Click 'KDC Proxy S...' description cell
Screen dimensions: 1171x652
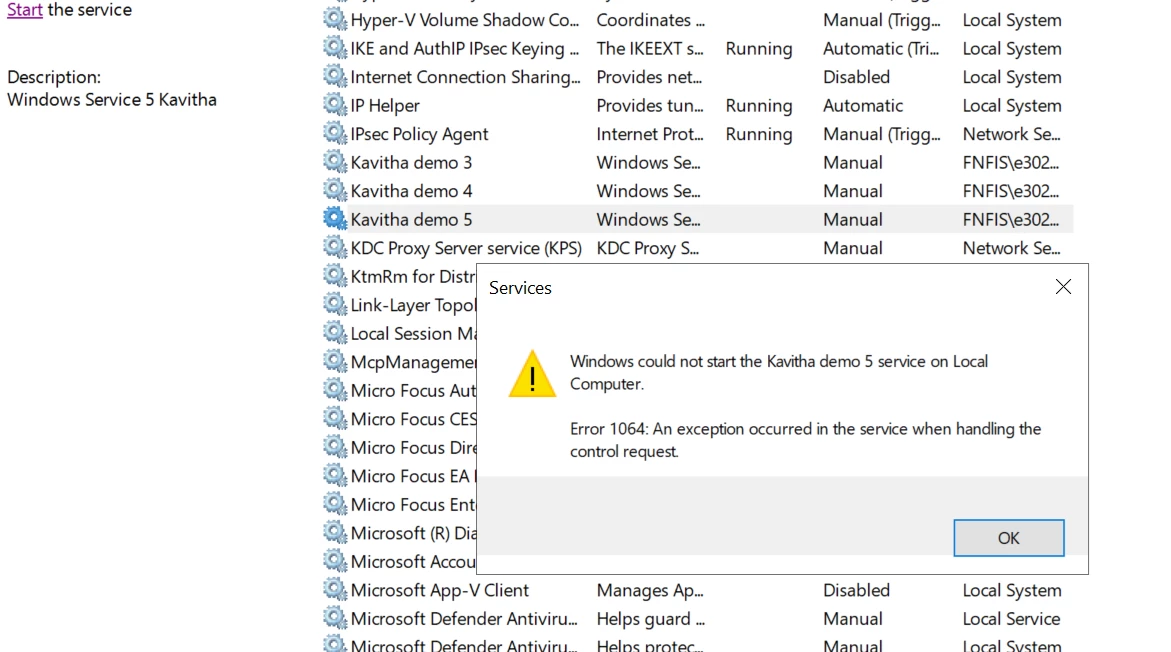click(647, 248)
